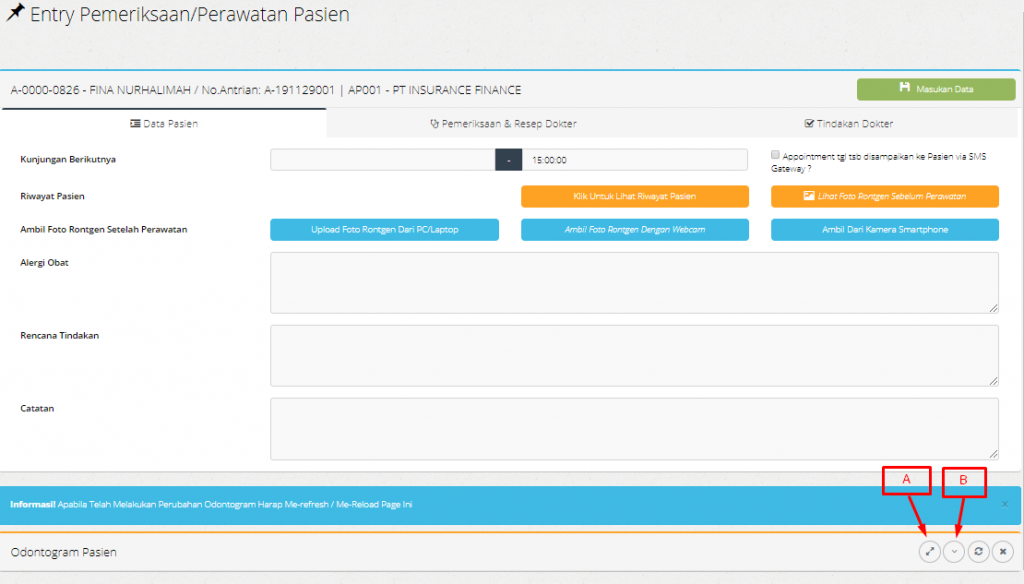Refresh the Odontogram Pasien panel
This screenshot has width=1024, height=584.
pyautogui.click(x=979, y=551)
